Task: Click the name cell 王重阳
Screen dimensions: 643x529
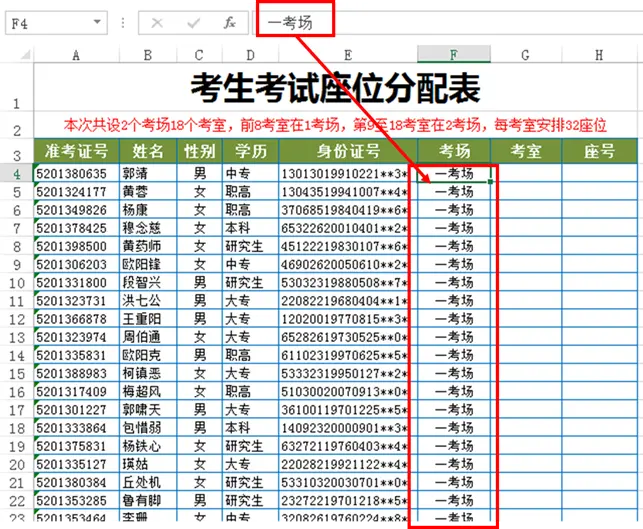Action: (x=148, y=319)
